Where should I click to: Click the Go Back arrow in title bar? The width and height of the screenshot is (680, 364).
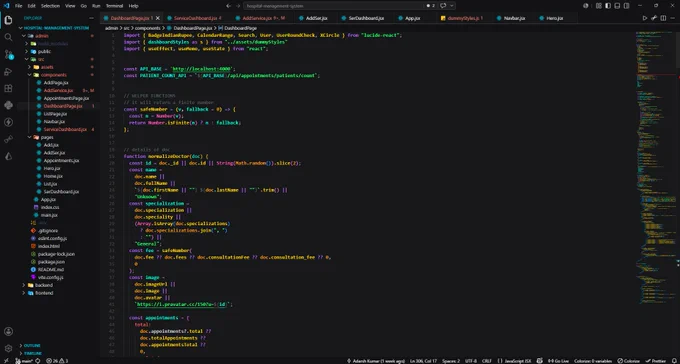coord(229,6)
